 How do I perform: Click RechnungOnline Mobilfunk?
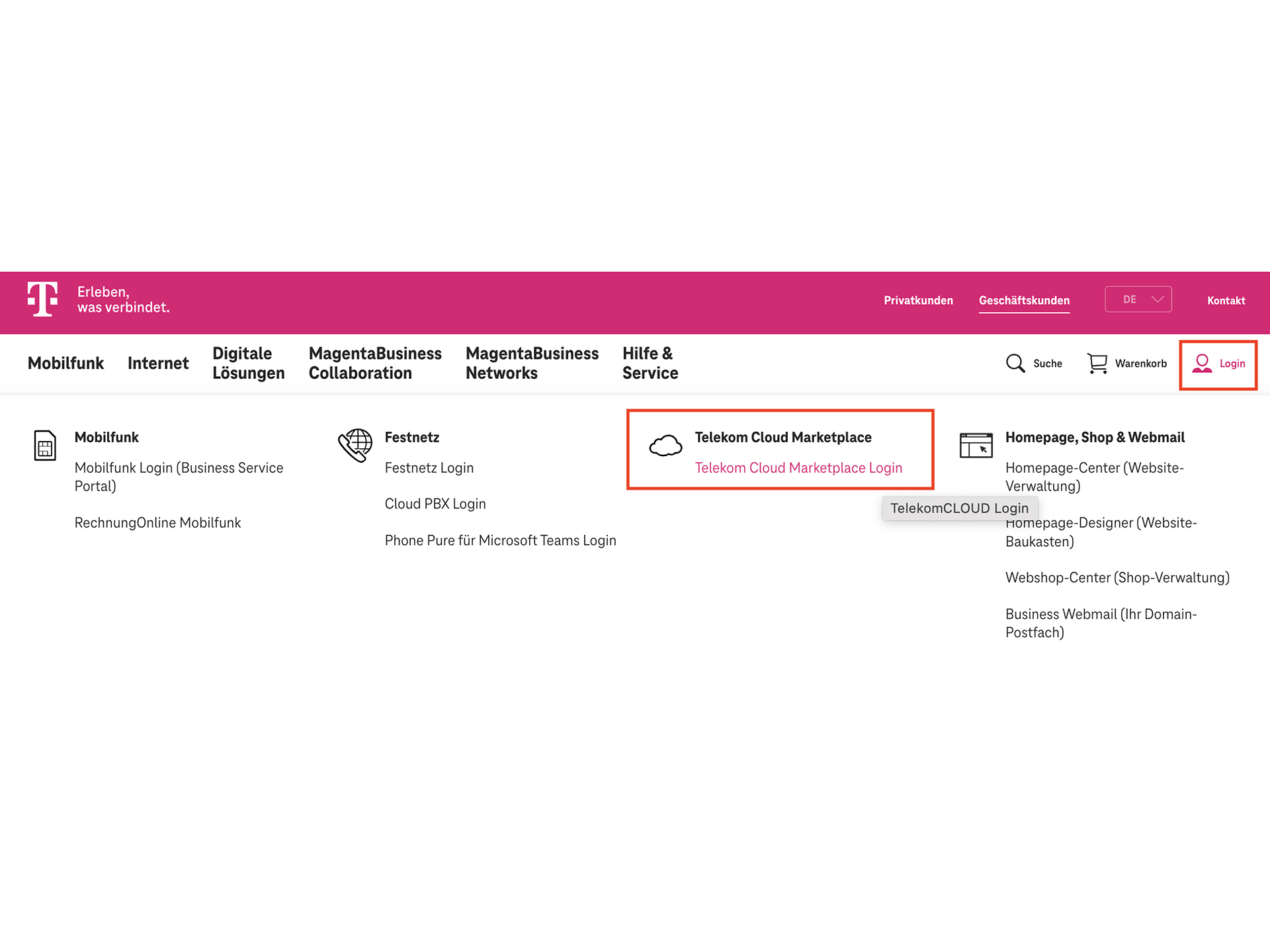[157, 522]
